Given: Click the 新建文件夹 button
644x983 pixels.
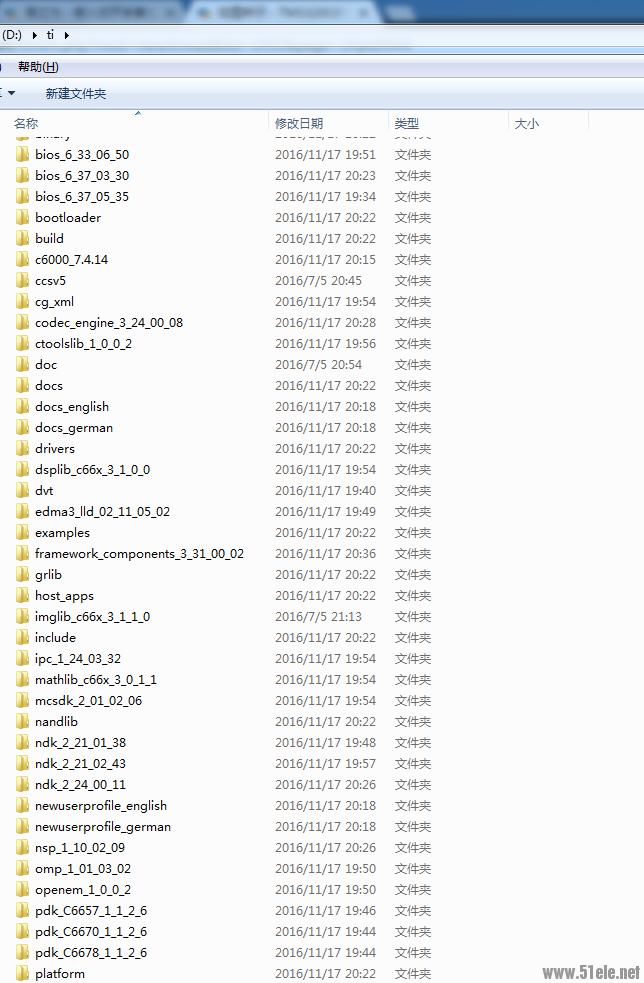Looking at the screenshot, I should point(76,93).
